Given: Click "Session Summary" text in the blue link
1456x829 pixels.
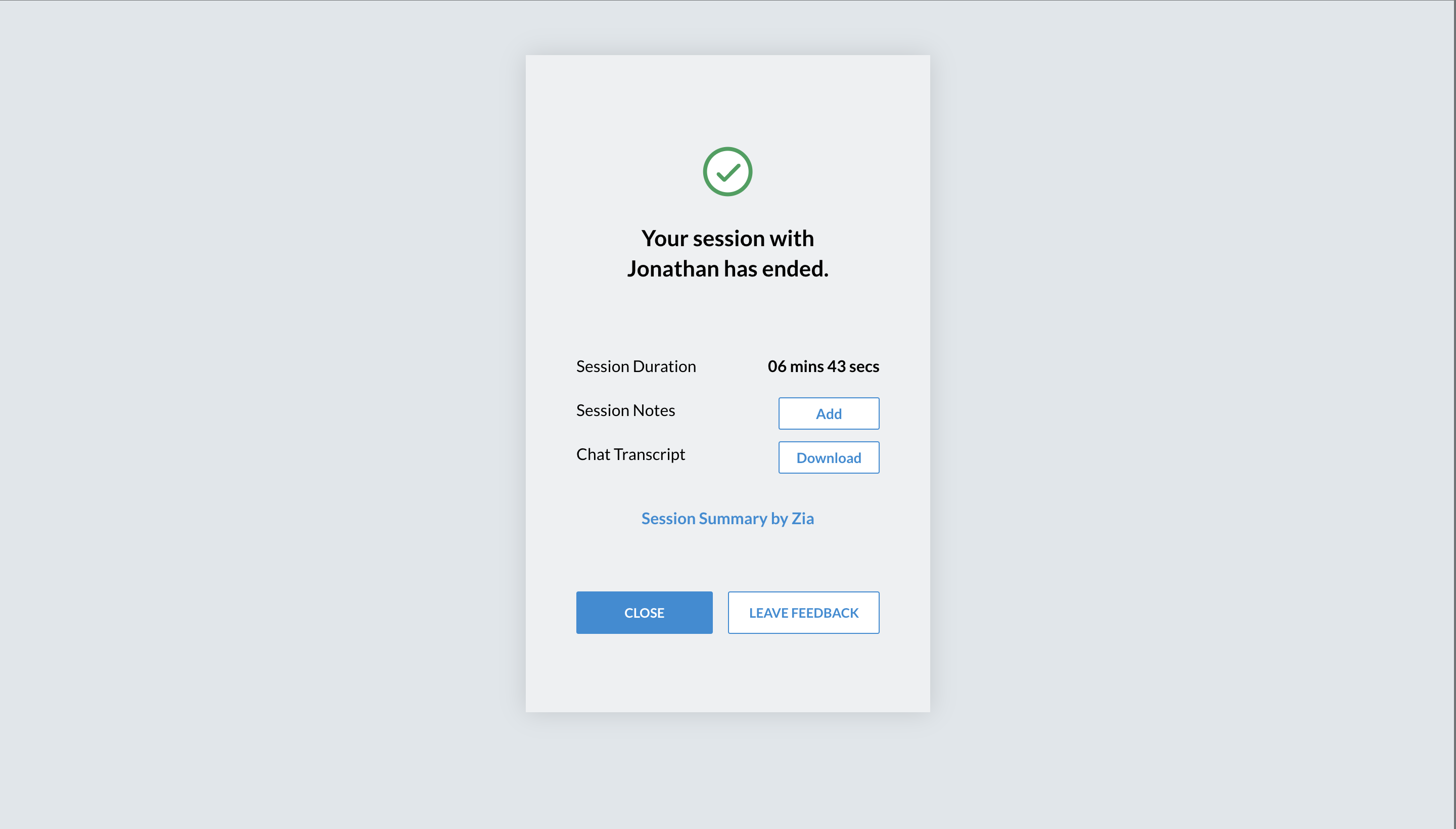Looking at the screenshot, I should 704,518.
